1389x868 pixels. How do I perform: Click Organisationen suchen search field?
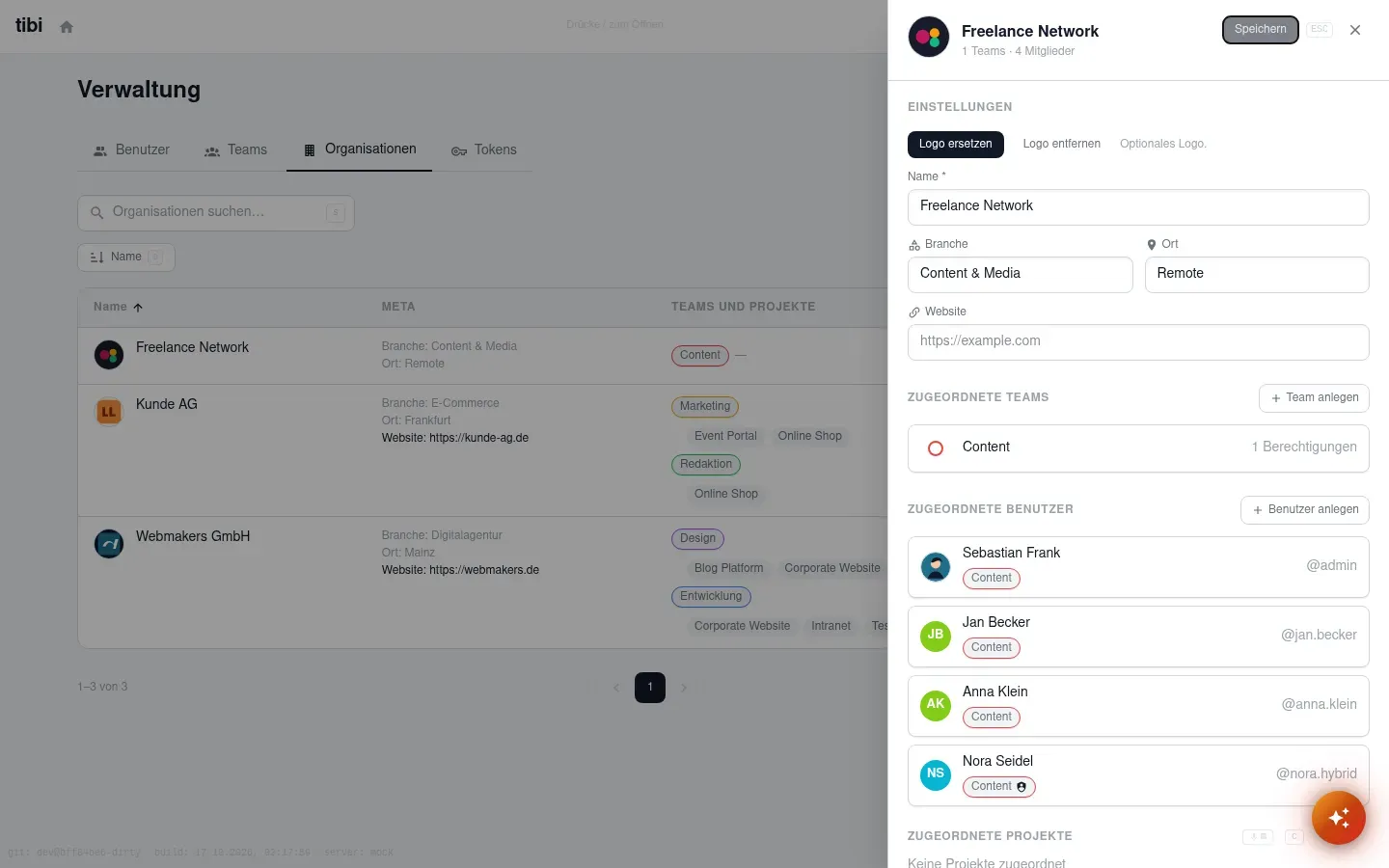216,213
